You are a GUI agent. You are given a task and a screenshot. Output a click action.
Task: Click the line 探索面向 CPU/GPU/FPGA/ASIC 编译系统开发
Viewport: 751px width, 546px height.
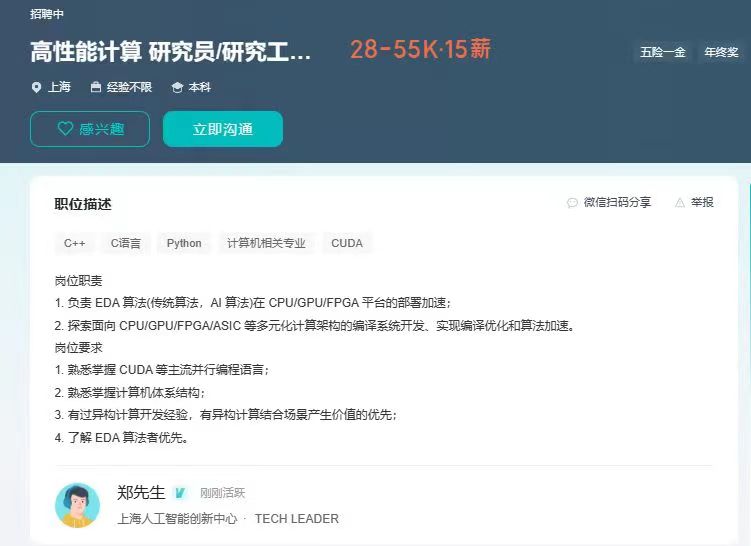[x=314, y=326]
